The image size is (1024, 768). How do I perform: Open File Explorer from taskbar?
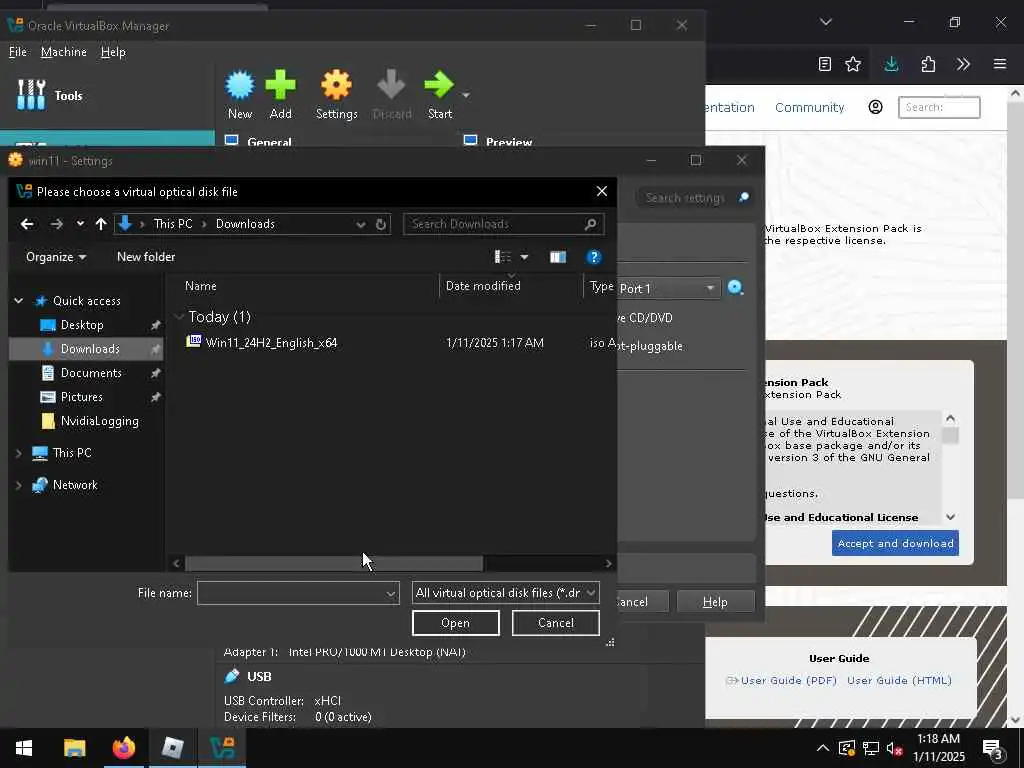click(x=74, y=748)
